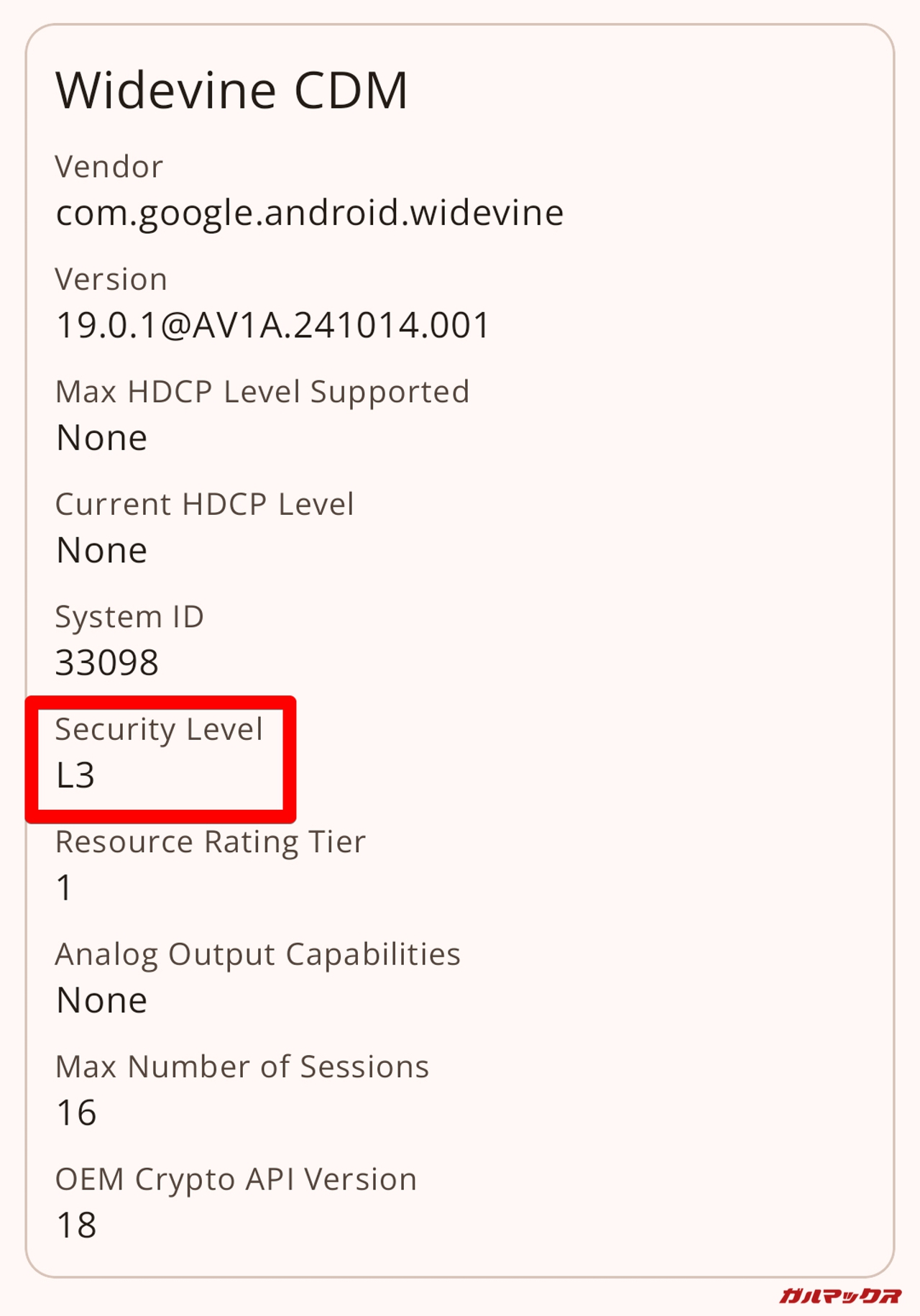Viewport: 920px width, 1316px height.
Task: Click the com.google.android.widevine vendor value
Action: [310, 213]
